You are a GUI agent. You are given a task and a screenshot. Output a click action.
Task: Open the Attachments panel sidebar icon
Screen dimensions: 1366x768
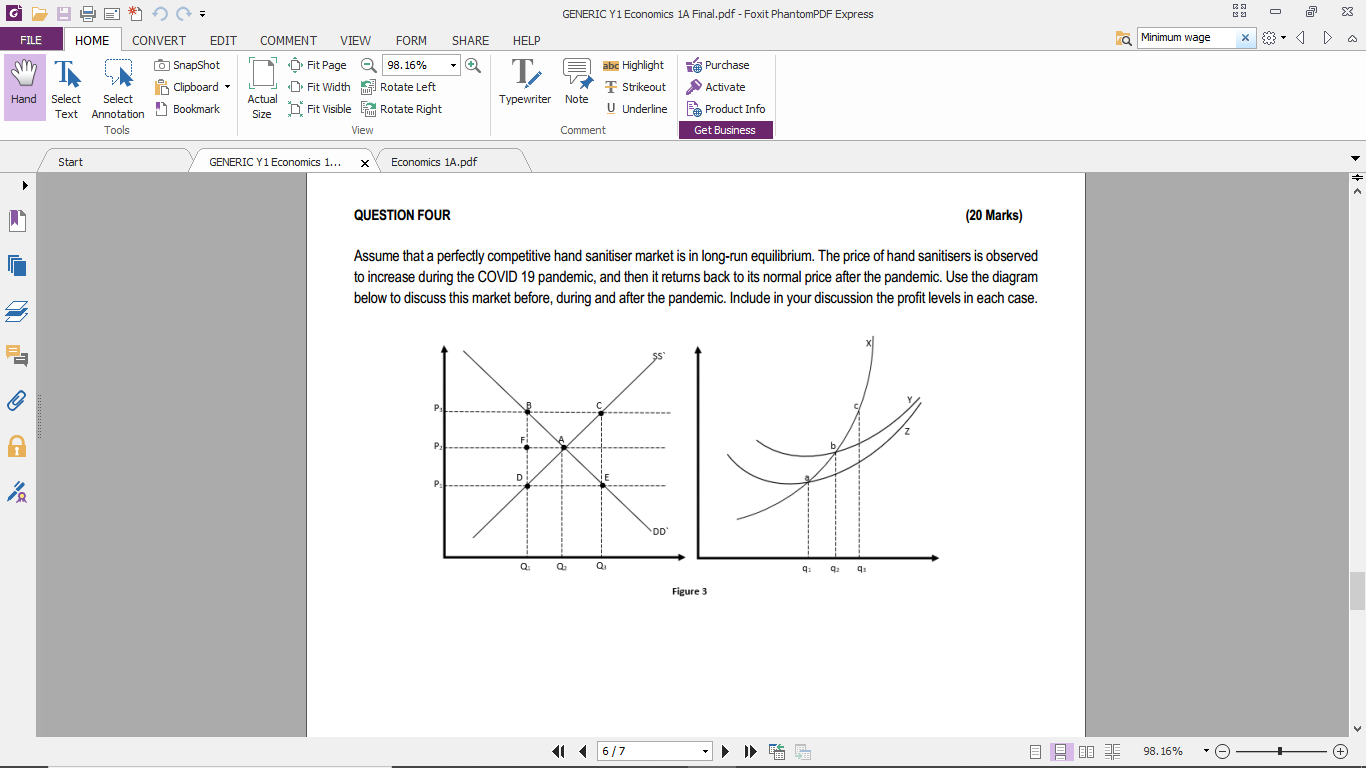click(17, 402)
